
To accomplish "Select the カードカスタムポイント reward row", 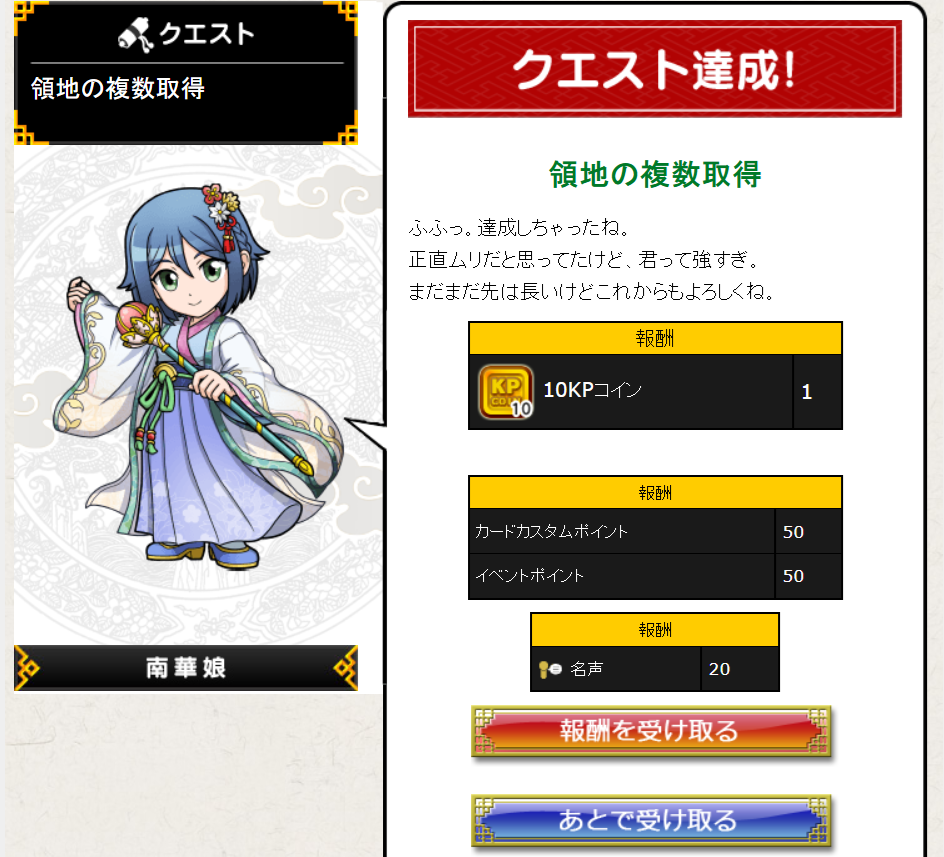I will coord(655,531).
